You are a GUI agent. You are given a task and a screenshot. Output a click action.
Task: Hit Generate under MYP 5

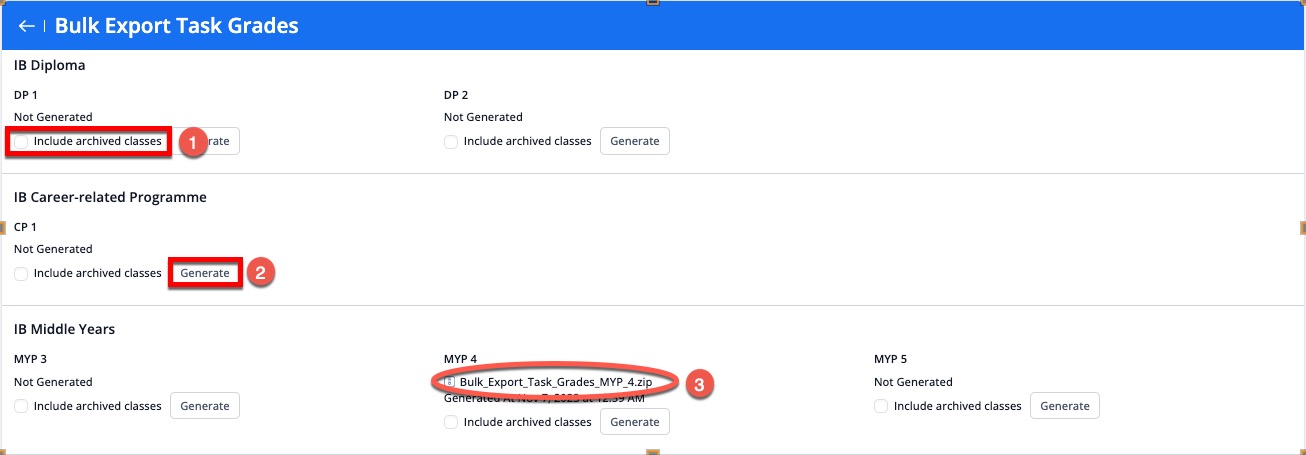[1065, 406]
